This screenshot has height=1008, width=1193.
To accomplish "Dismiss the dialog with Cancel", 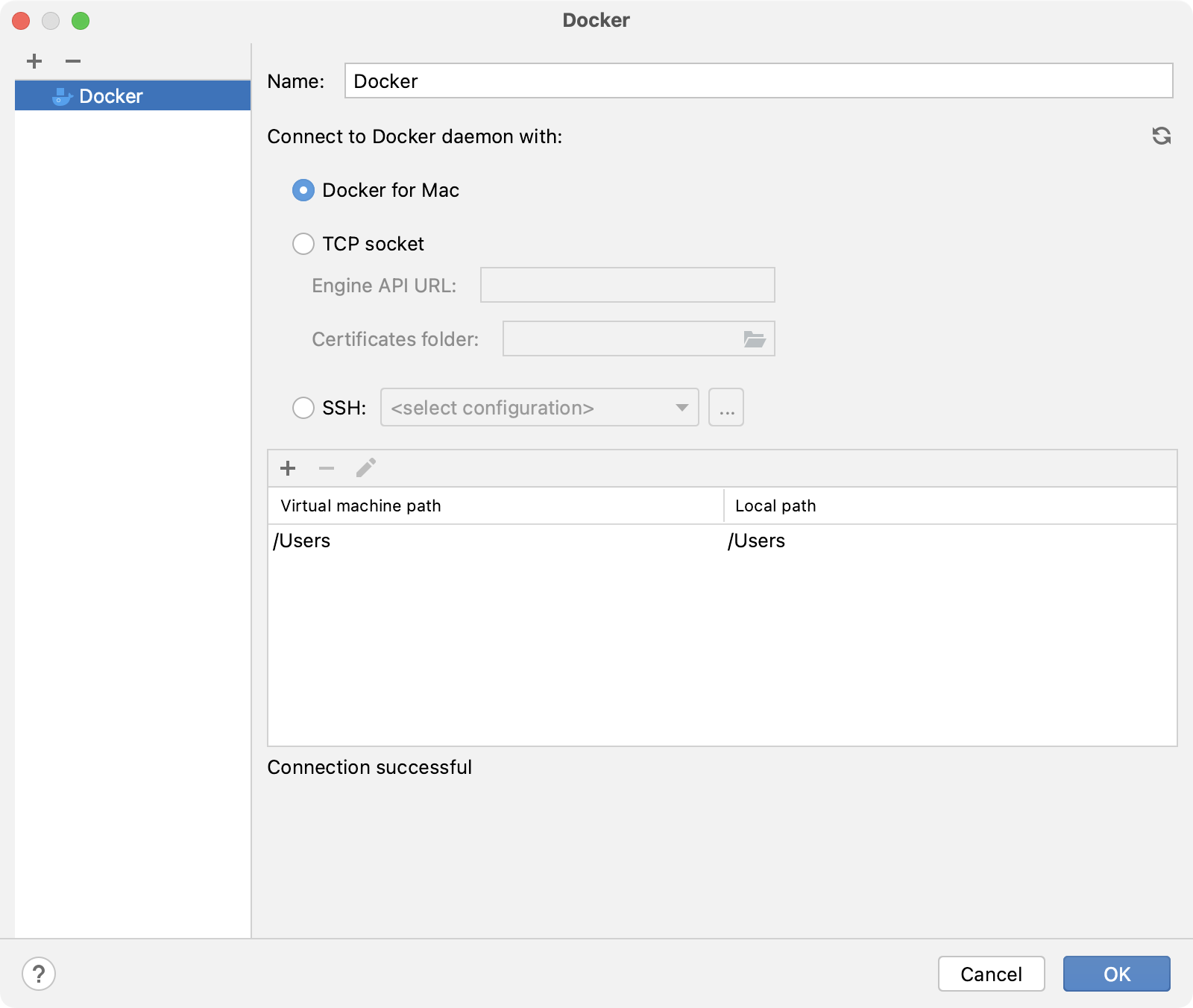I will pos(991,974).
